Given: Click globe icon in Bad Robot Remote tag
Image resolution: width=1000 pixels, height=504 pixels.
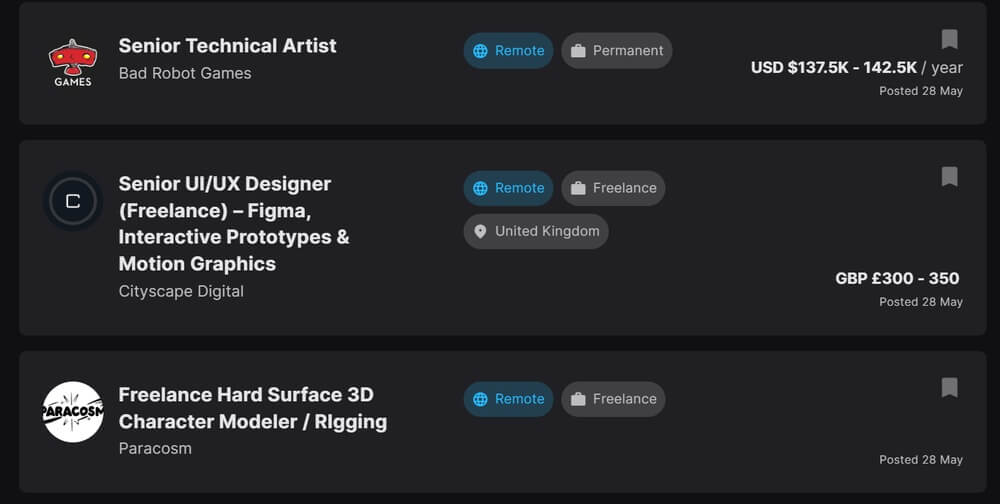Looking at the screenshot, I should (480, 51).
